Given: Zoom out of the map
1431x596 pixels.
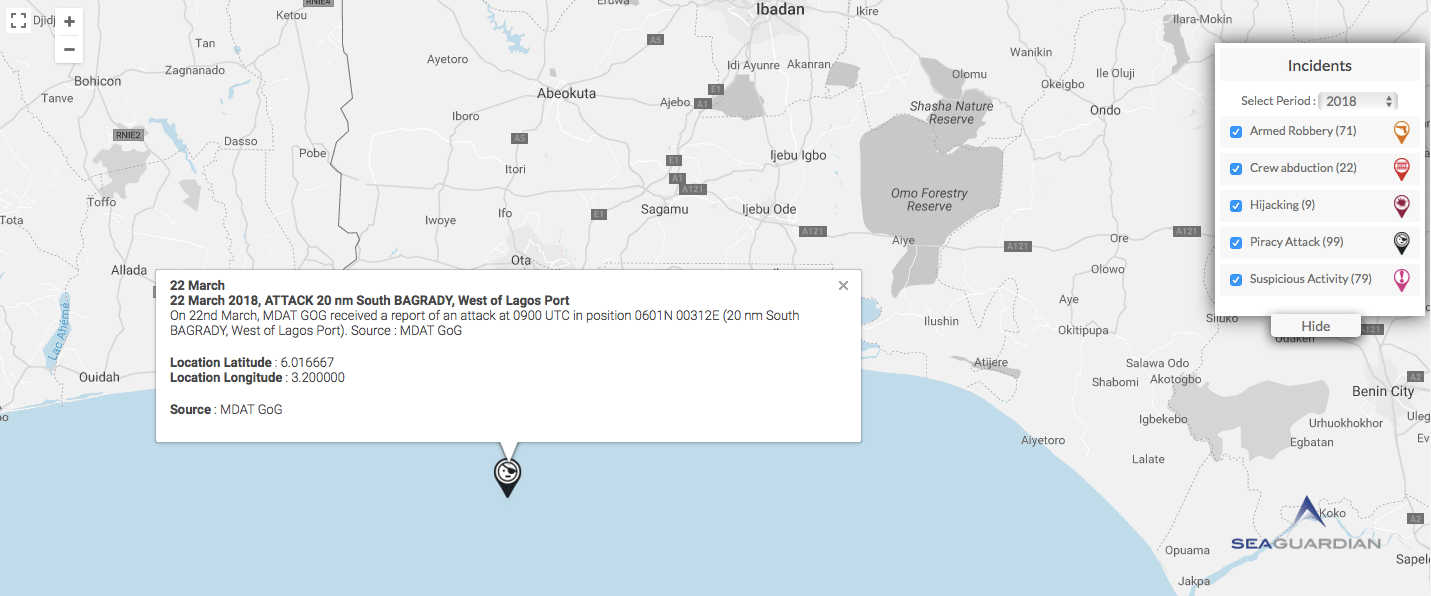Looking at the screenshot, I should pyautogui.click(x=69, y=48).
